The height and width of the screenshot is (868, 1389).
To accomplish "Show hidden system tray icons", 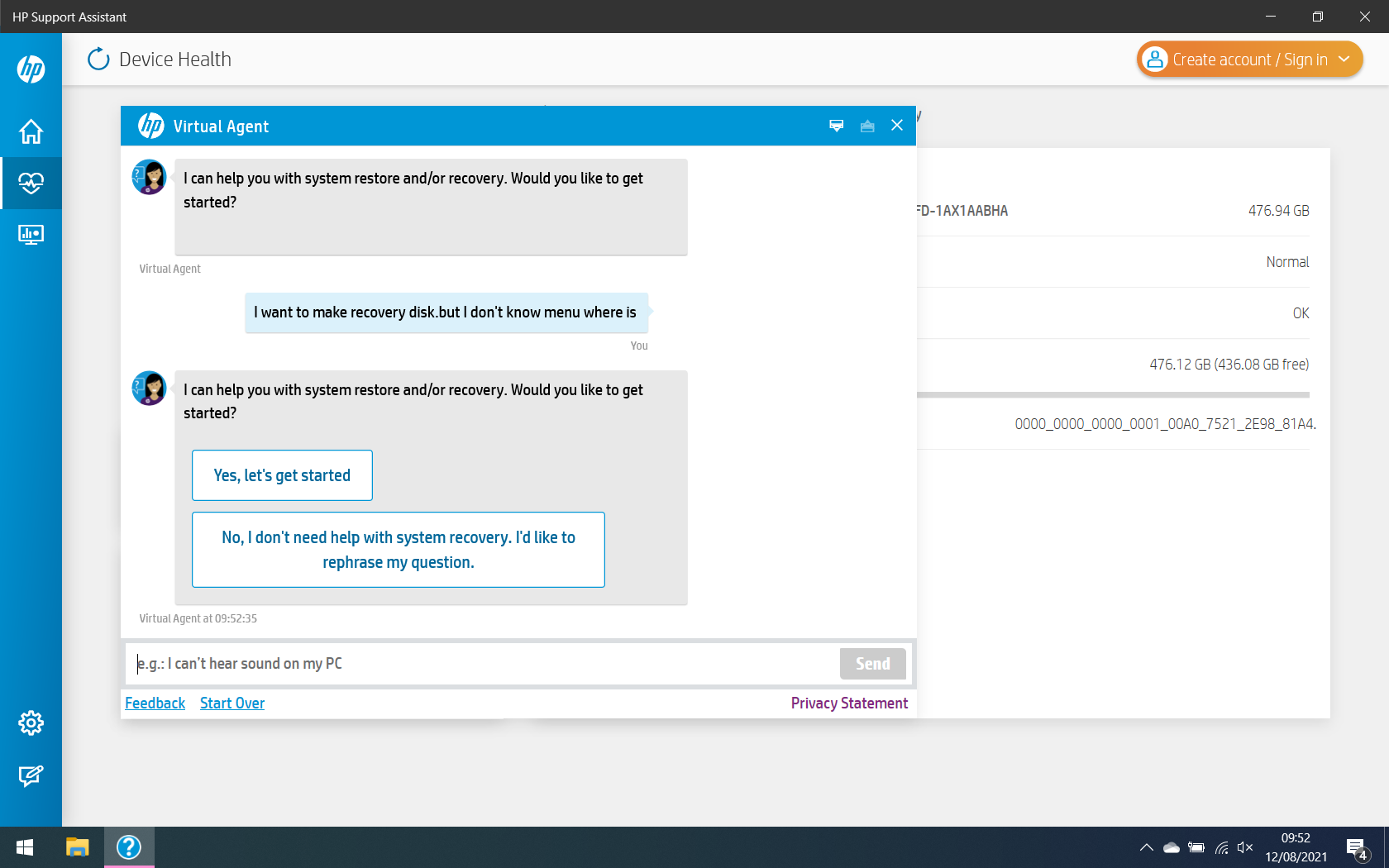I will tap(1146, 847).
